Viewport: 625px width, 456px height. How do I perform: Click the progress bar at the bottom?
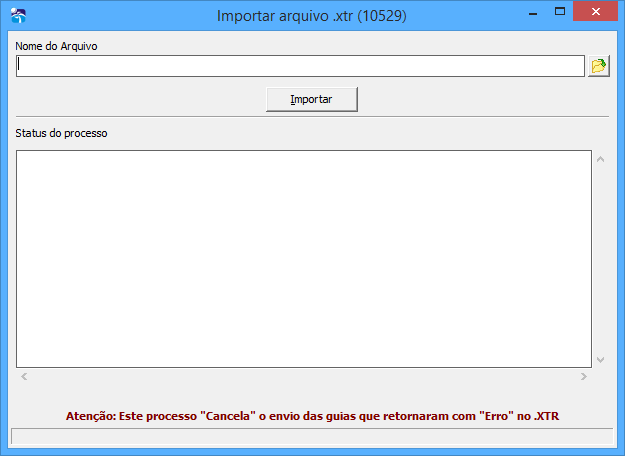pyautogui.click(x=312, y=436)
